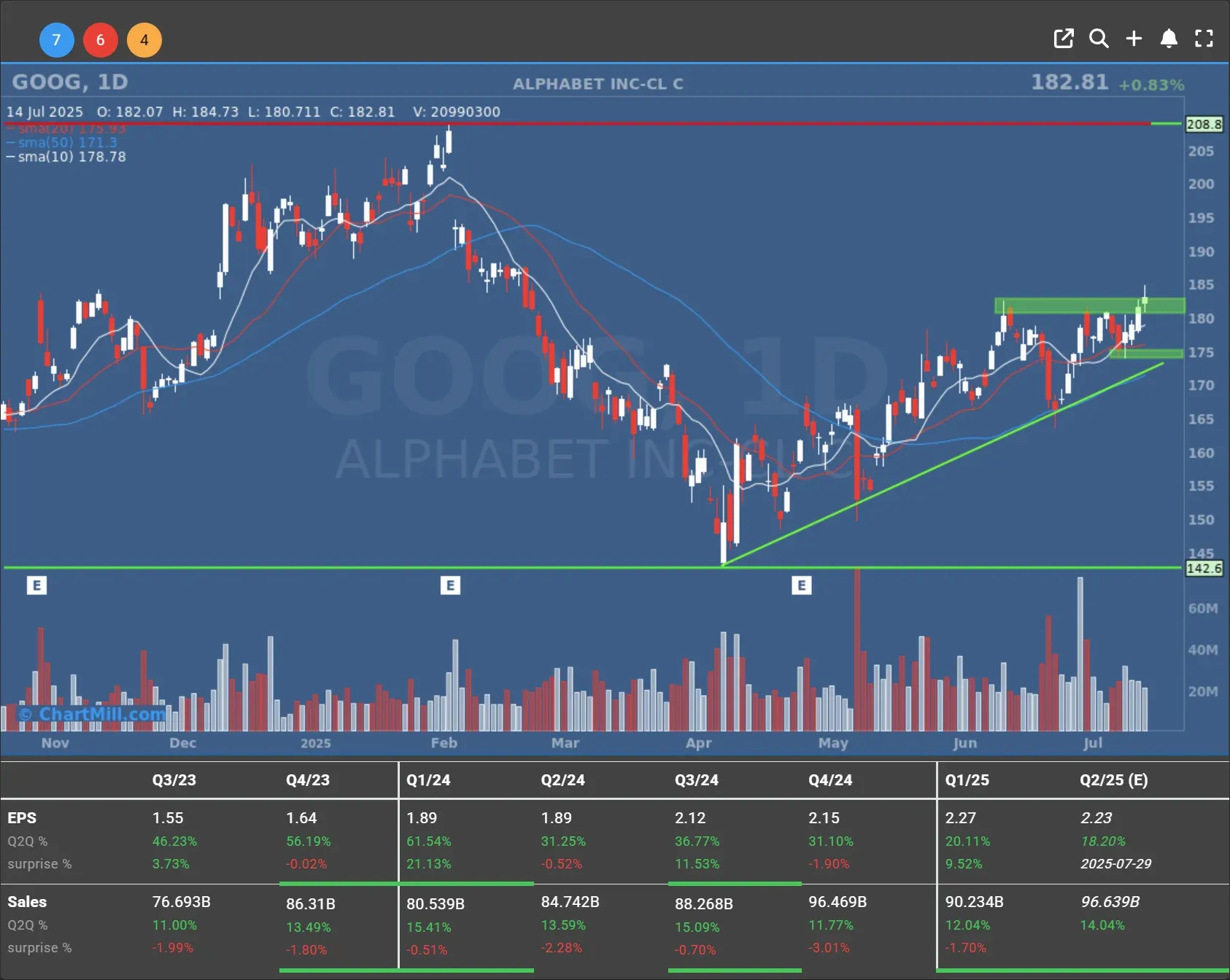Viewport: 1230px width, 980px height.
Task: Click the sma(50) 171.3 legend entry
Action: coord(62,142)
